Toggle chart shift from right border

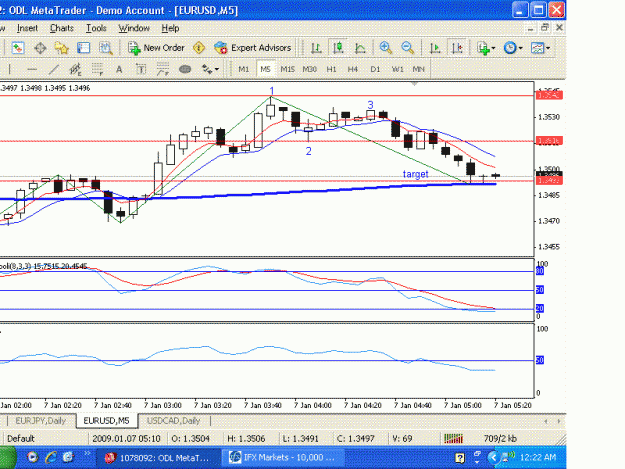pos(457,48)
